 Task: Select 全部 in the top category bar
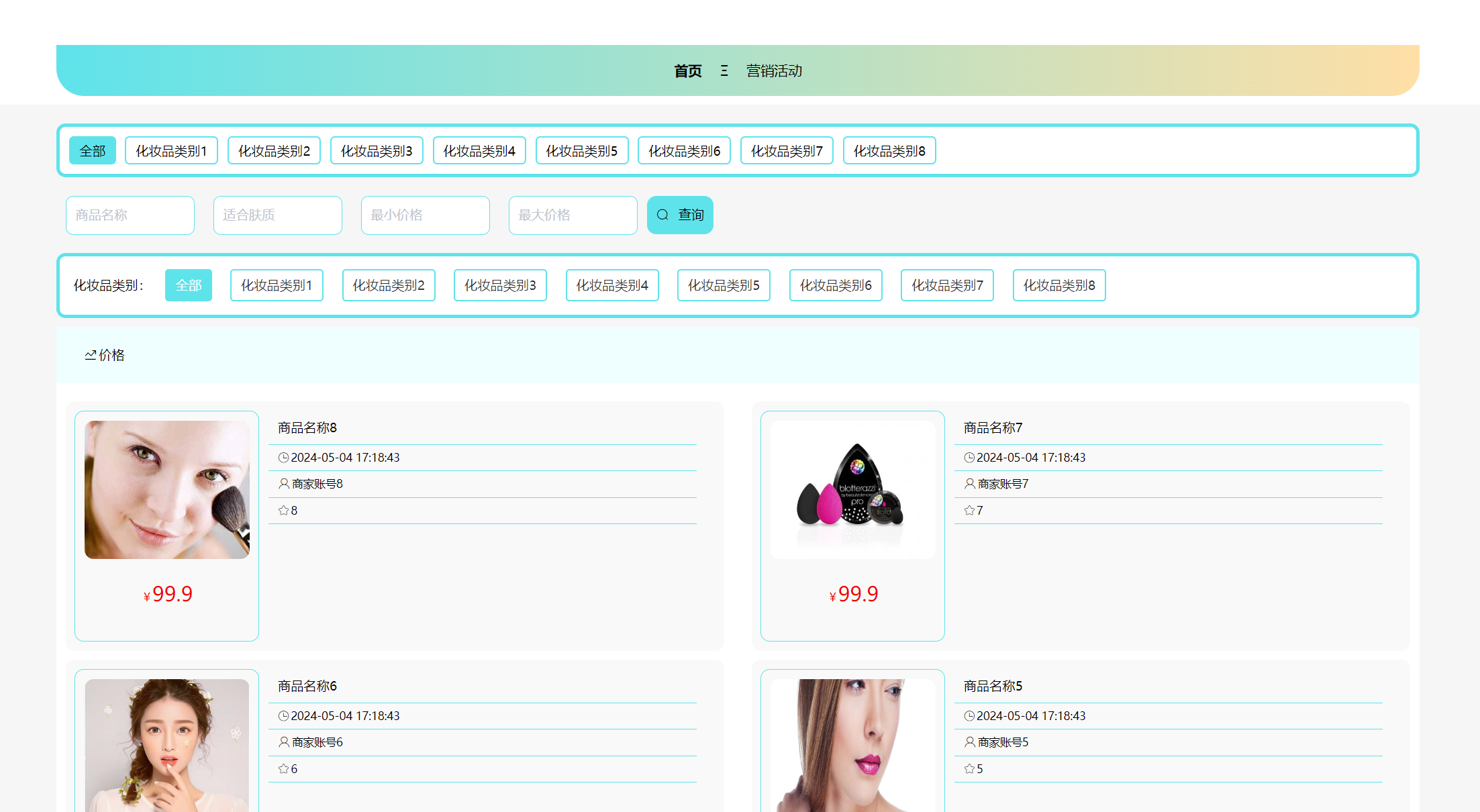tap(93, 151)
